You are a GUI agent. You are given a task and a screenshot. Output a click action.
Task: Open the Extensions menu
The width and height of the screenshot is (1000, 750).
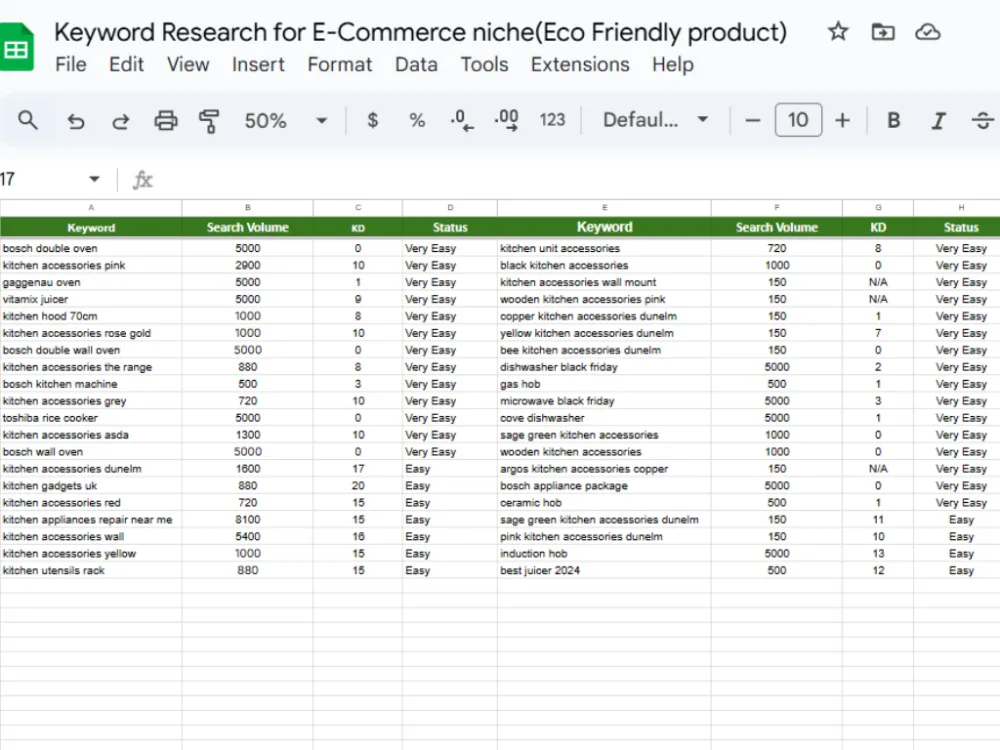pyautogui.click(x=580, y=64)
